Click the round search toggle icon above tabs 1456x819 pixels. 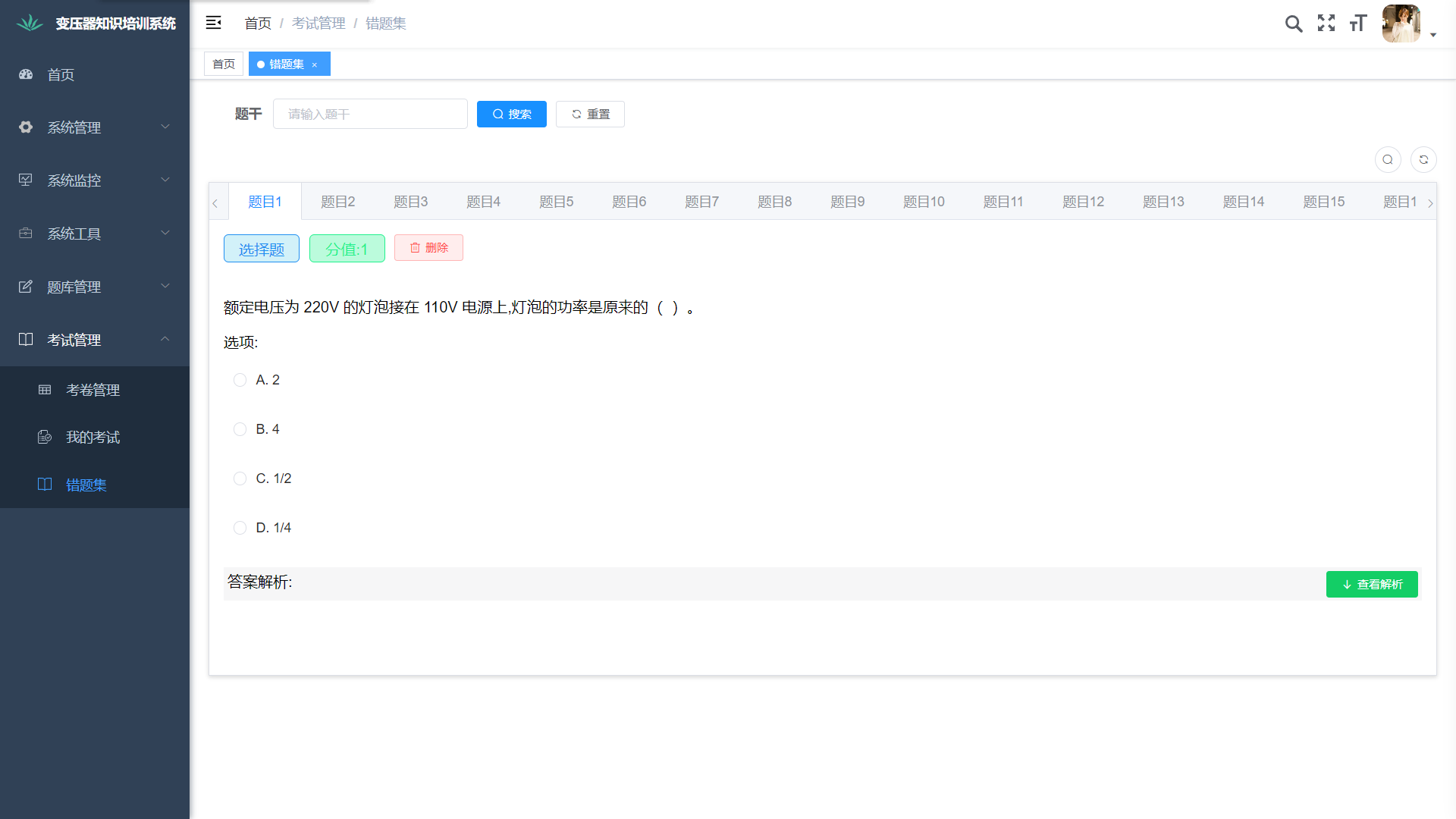click(1388, 159)
